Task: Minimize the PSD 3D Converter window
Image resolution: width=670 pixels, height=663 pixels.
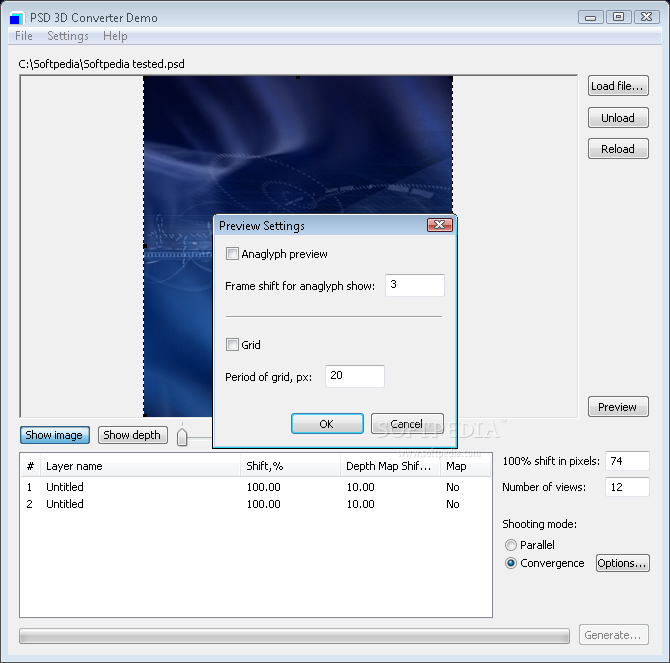Action: click(591, 17)
